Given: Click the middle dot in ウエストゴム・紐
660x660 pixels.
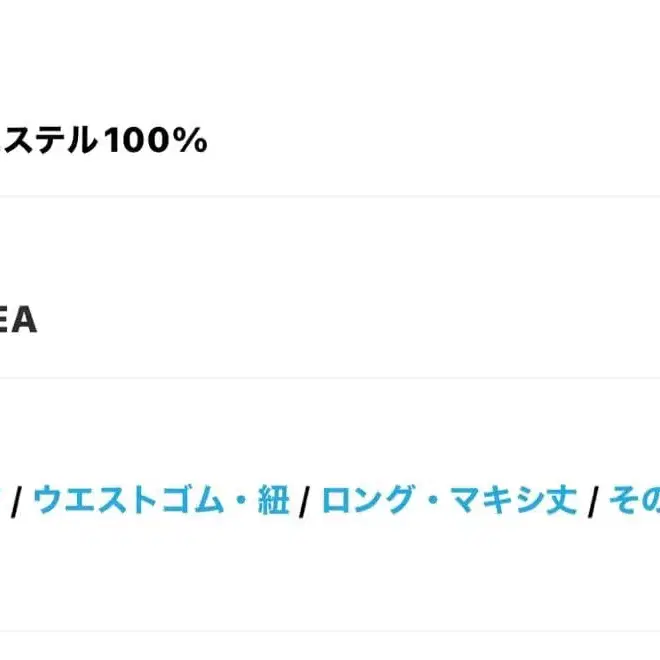Looking at the screenshot, I should [242, 500].
